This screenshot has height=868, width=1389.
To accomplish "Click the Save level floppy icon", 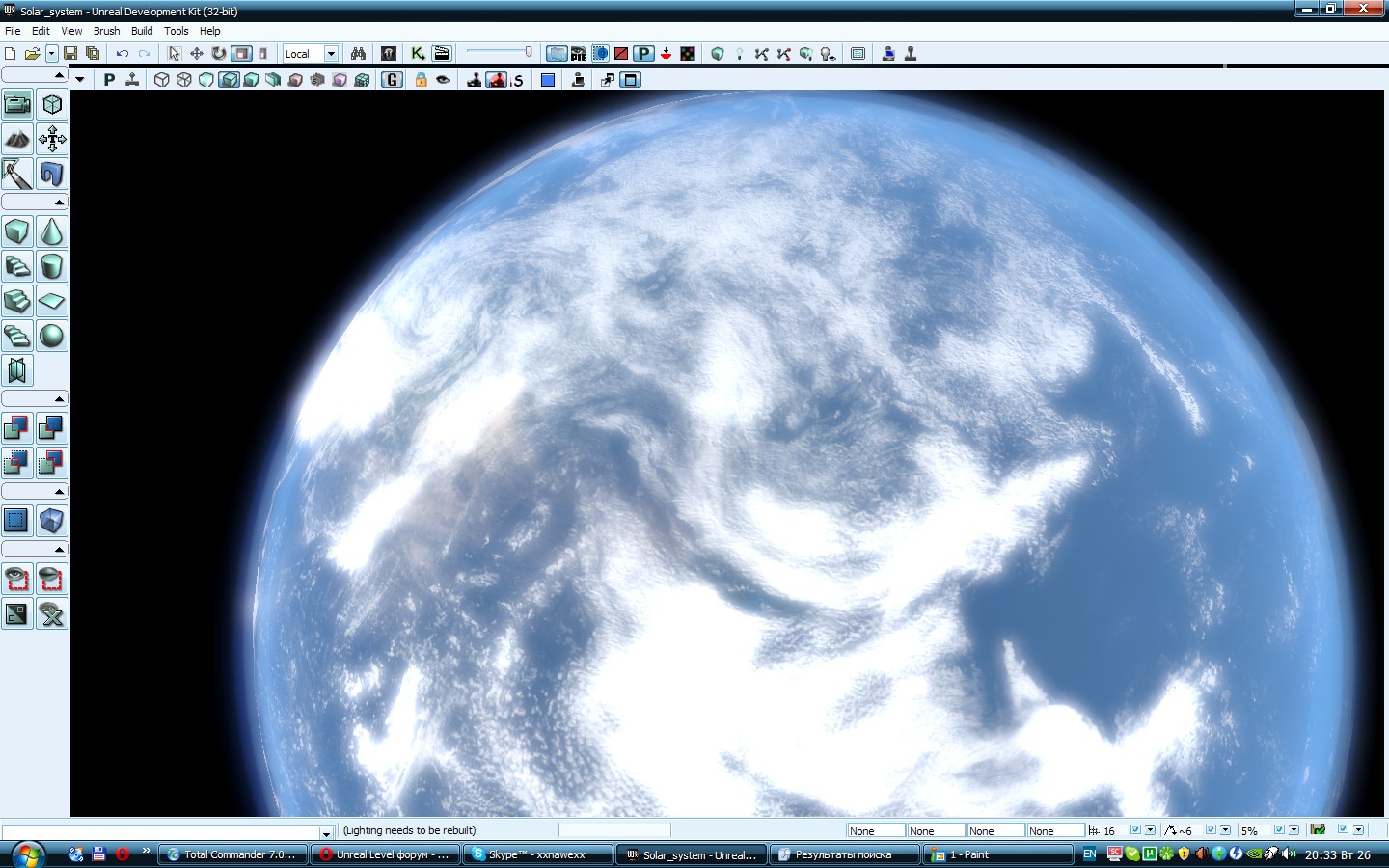I will [x=70, y=54].
